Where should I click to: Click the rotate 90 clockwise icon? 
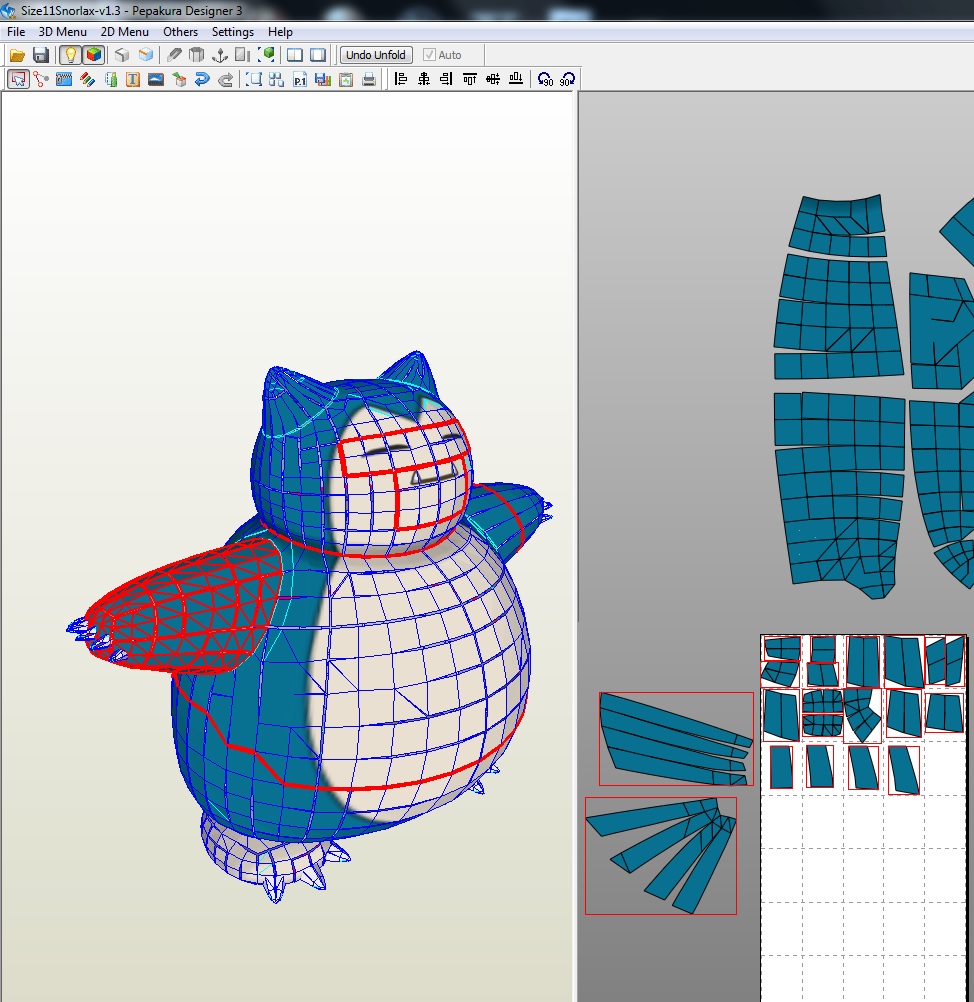point(568,79)
